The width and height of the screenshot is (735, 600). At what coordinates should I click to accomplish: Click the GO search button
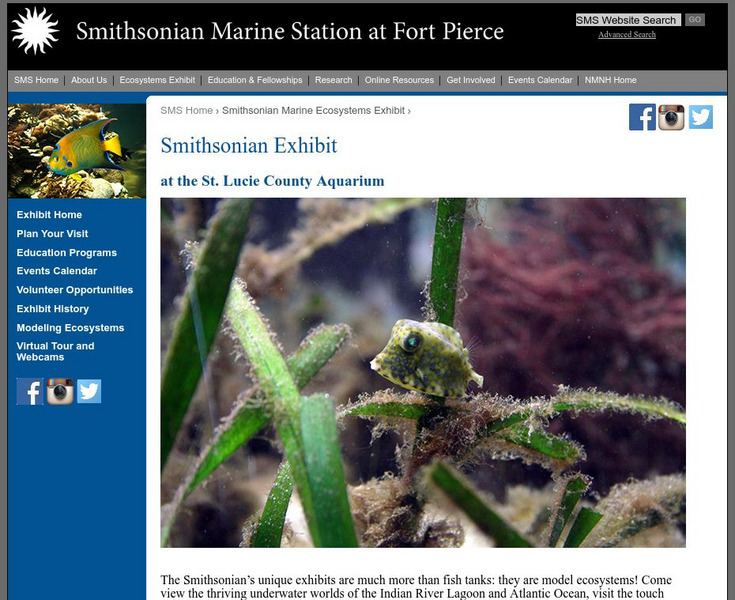point(695,20)
